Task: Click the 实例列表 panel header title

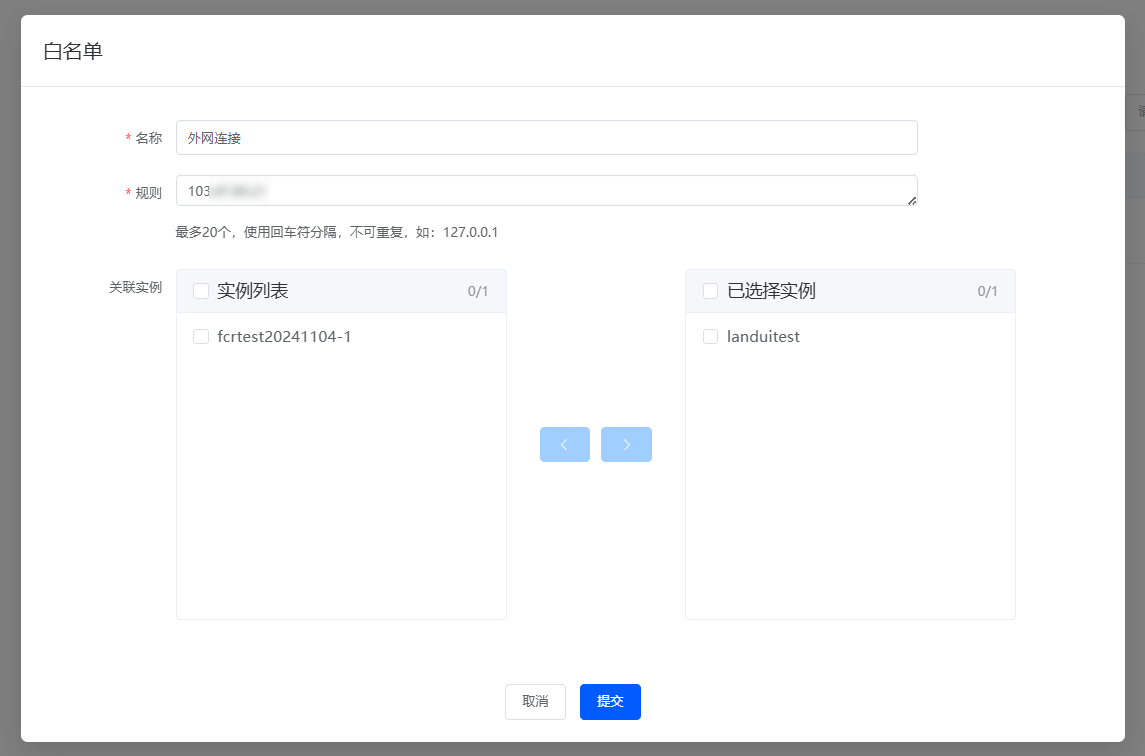Action: 253,291
